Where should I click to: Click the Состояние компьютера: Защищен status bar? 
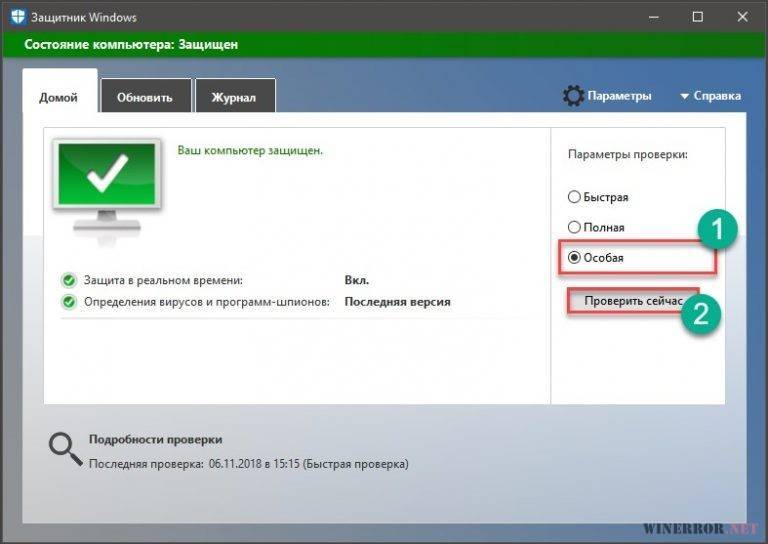384,45
